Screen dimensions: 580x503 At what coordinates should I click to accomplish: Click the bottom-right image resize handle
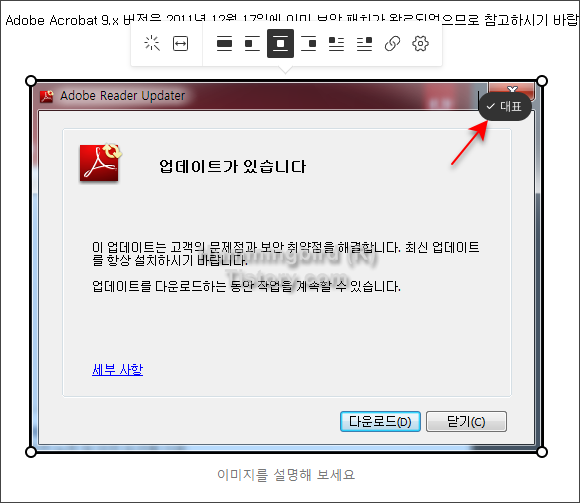[x=542, y=452]
